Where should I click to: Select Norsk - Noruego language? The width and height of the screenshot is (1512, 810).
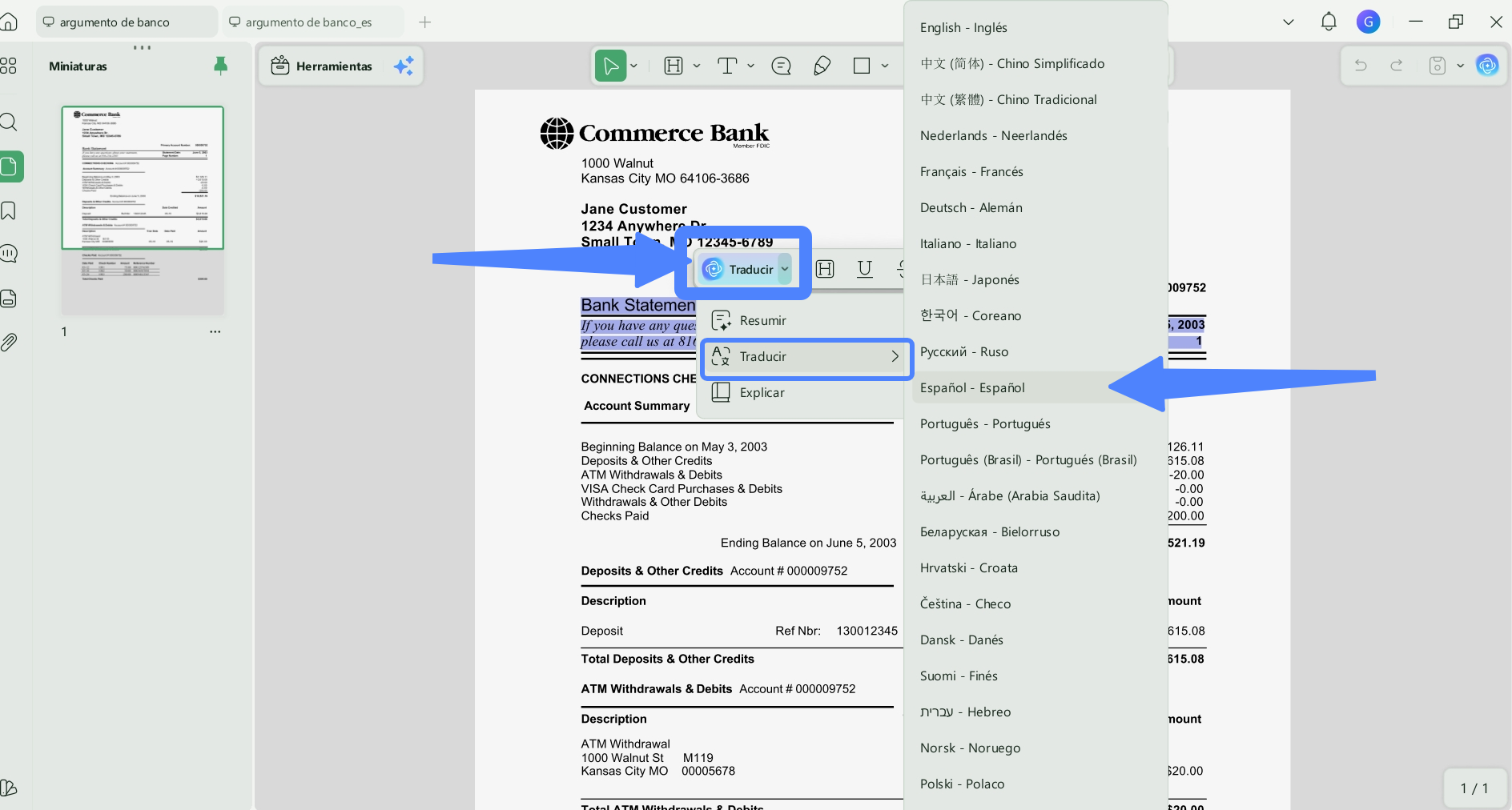point(1035,748)
